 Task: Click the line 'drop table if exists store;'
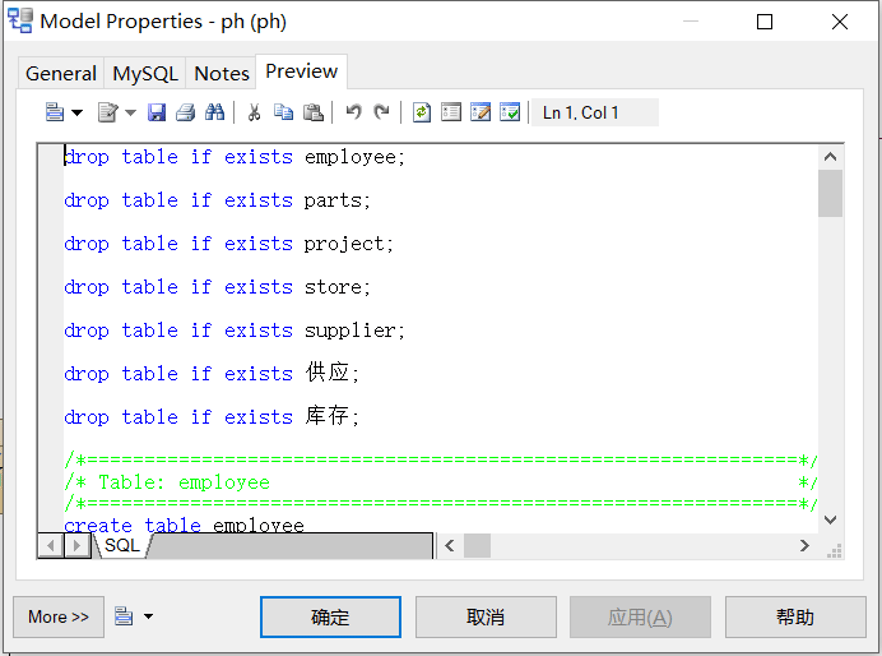tap(217, 287)
